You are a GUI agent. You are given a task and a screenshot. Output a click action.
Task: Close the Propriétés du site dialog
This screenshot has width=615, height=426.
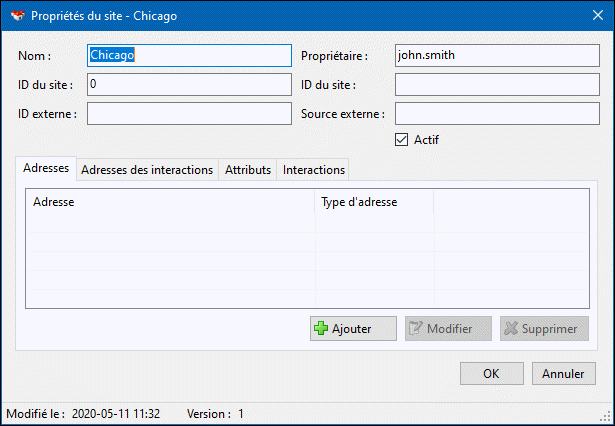[591, 16]
